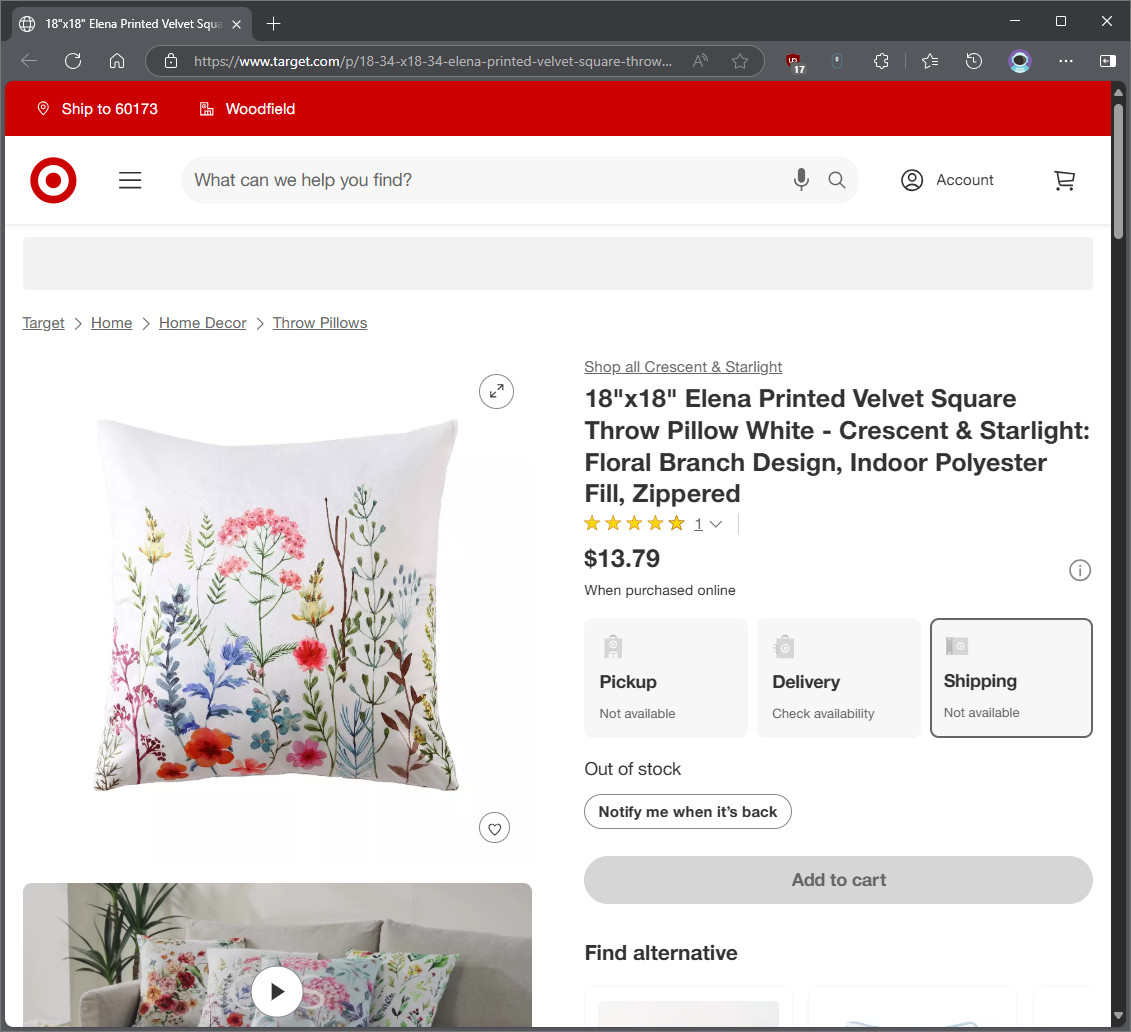Change the Ship to 60173 location
1131x1032 pixels.
[x=97, y=109]
